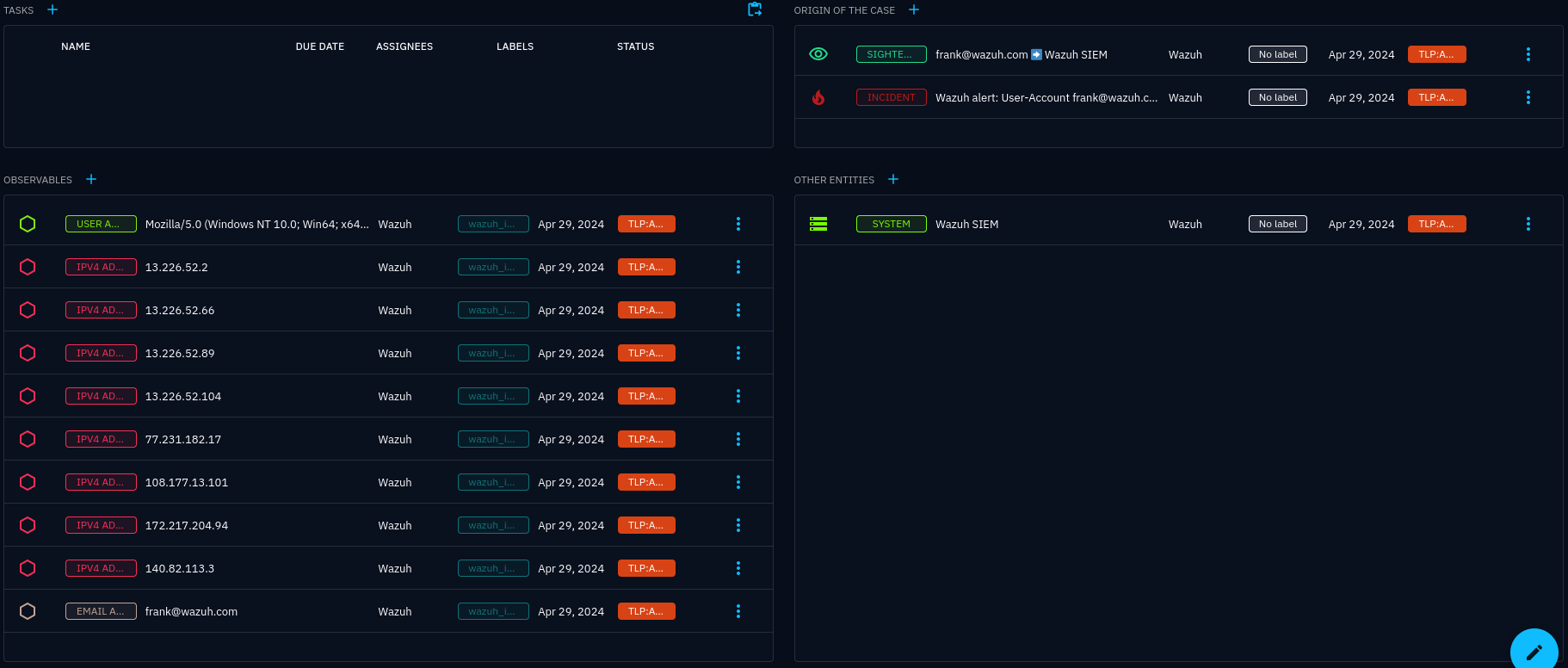Click the INCIDENT type chip
The height and width of the screenshot is (668, 1568).
click(x=892, y=97)
